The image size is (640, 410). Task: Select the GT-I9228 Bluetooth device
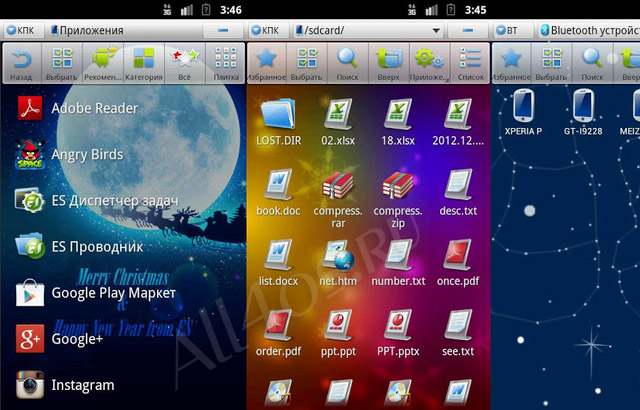click(583, 112)
